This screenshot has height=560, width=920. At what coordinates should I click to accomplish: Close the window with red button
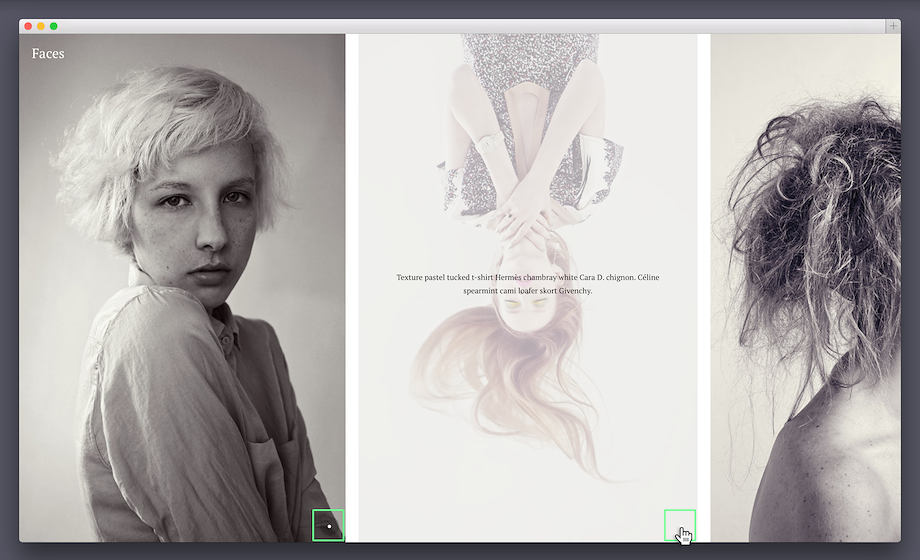point(29,26)
